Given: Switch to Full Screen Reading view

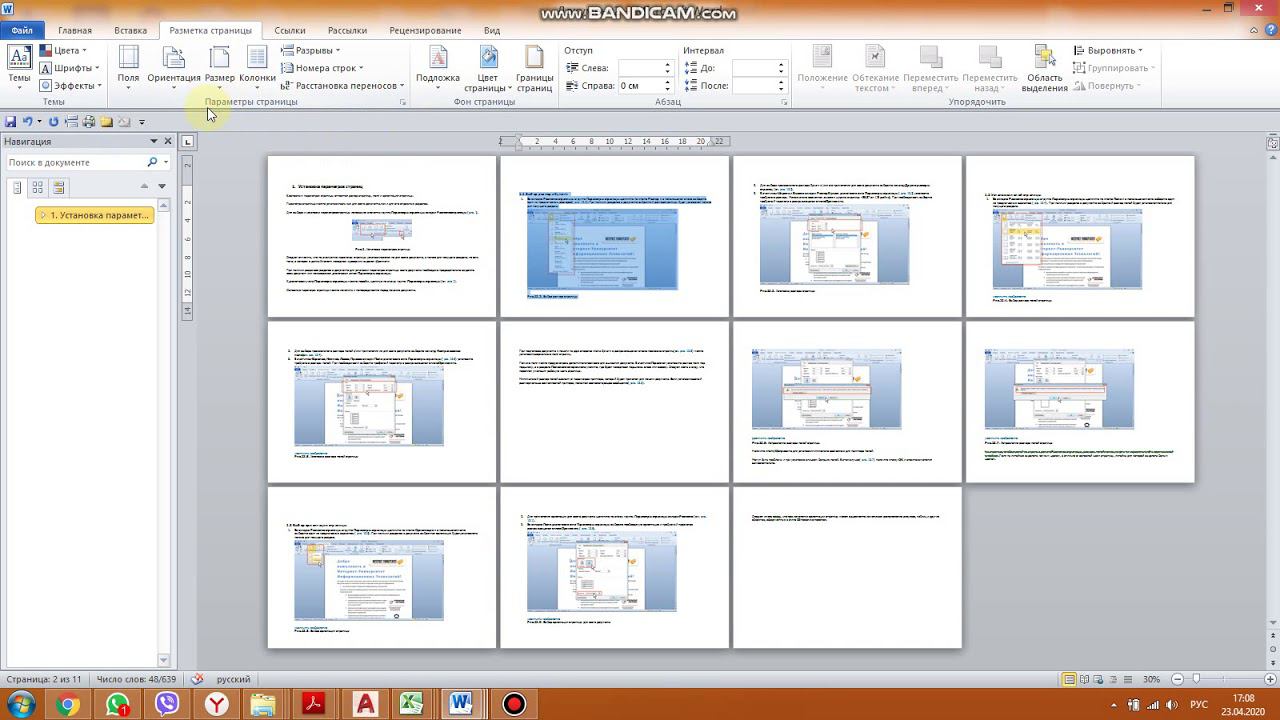Looking at the screenshot, I should pyautogui.click(x=1084, y=680).
